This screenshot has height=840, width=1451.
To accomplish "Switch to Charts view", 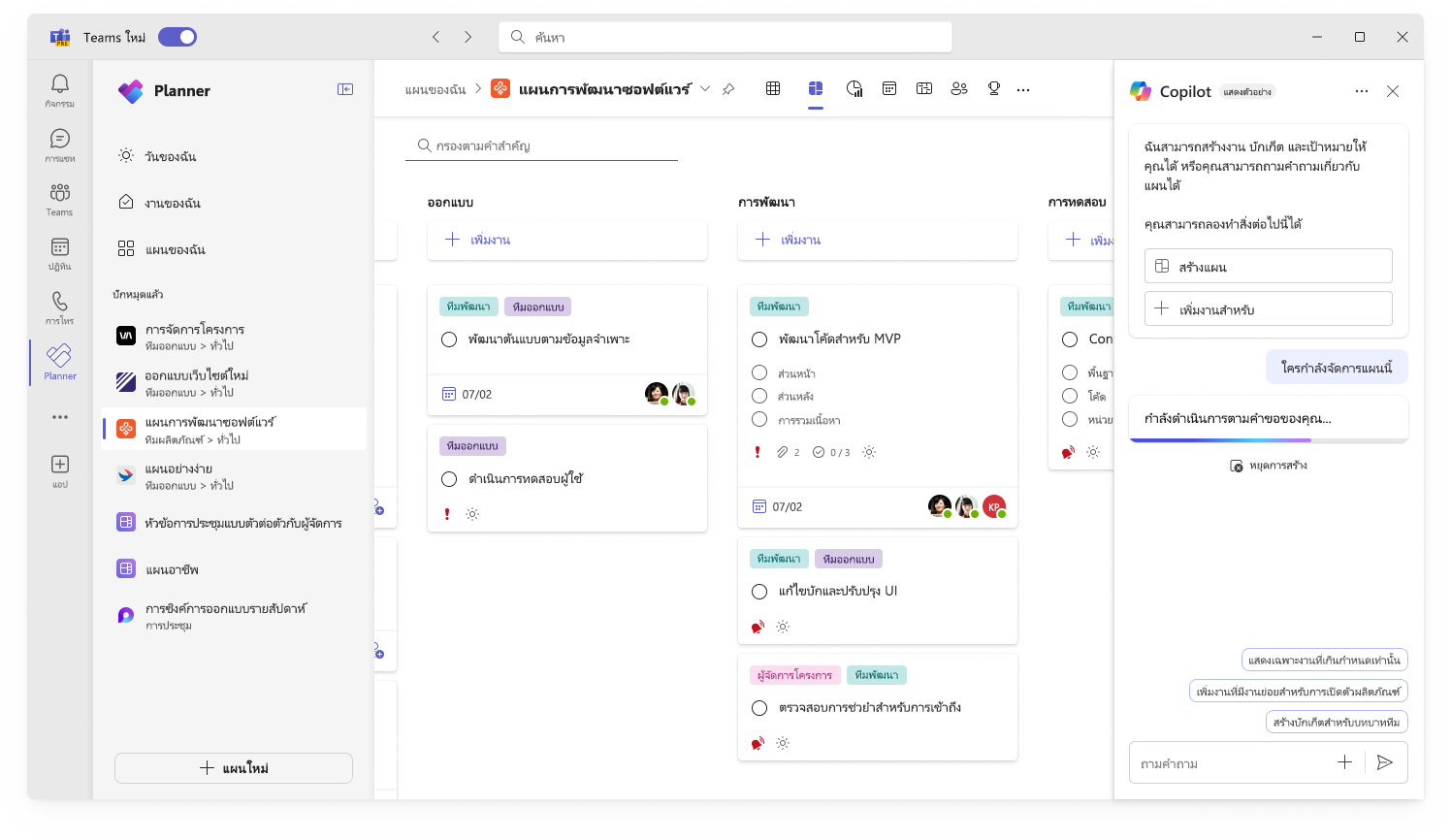I will tap(854, 88).
